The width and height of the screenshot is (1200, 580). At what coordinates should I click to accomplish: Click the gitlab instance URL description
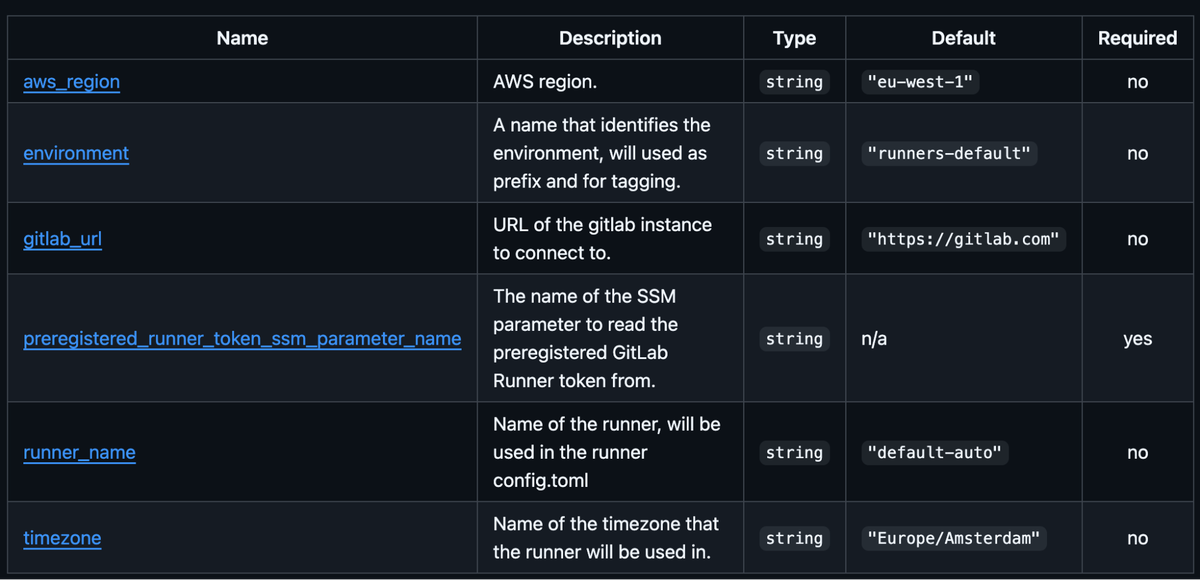click(x=602, y=239)
